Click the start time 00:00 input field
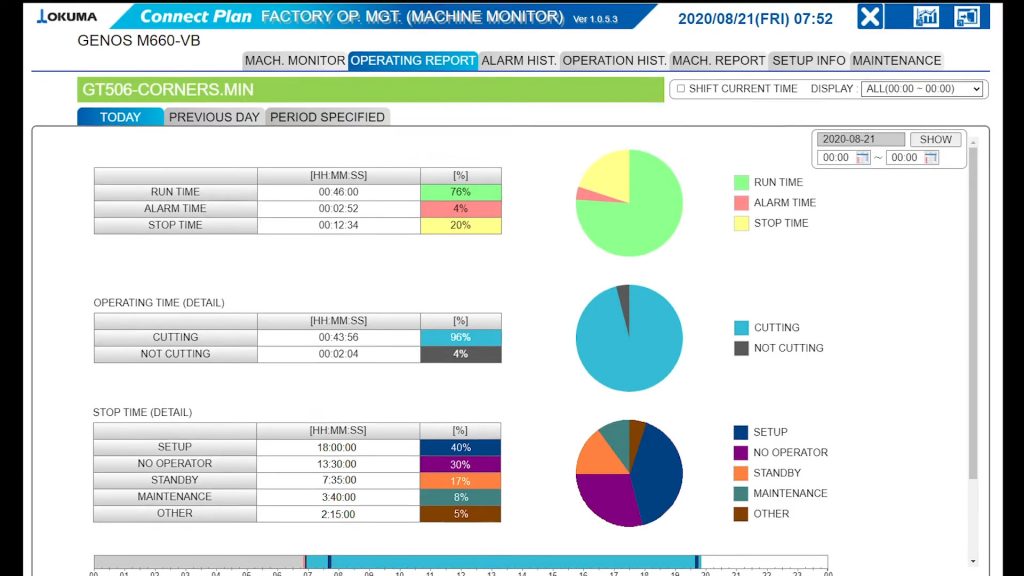The width and height of the screenshot is (1024, 576). pos(836,158)
